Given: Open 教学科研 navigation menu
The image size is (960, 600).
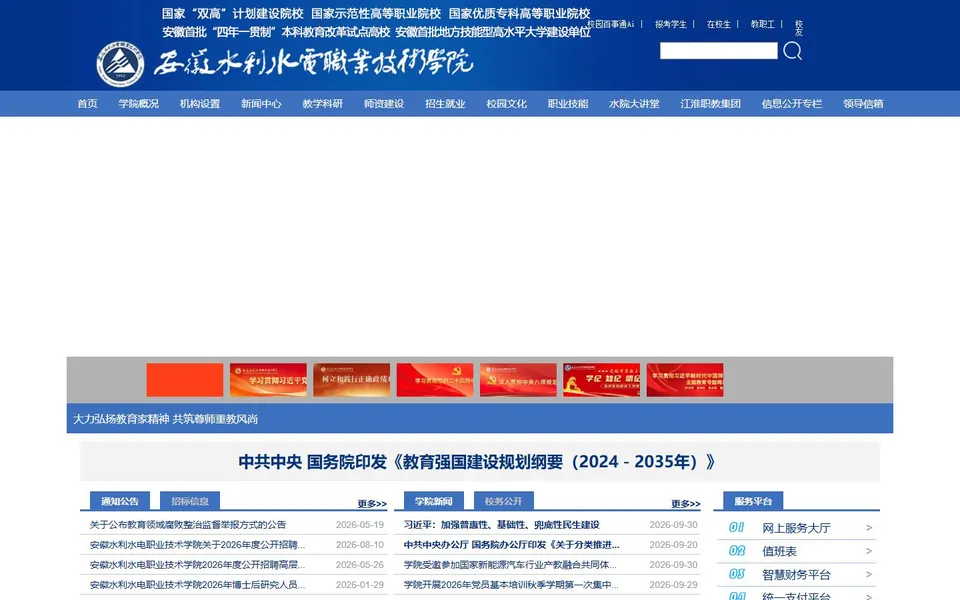Looking at the screenshot, I should 323,103.
